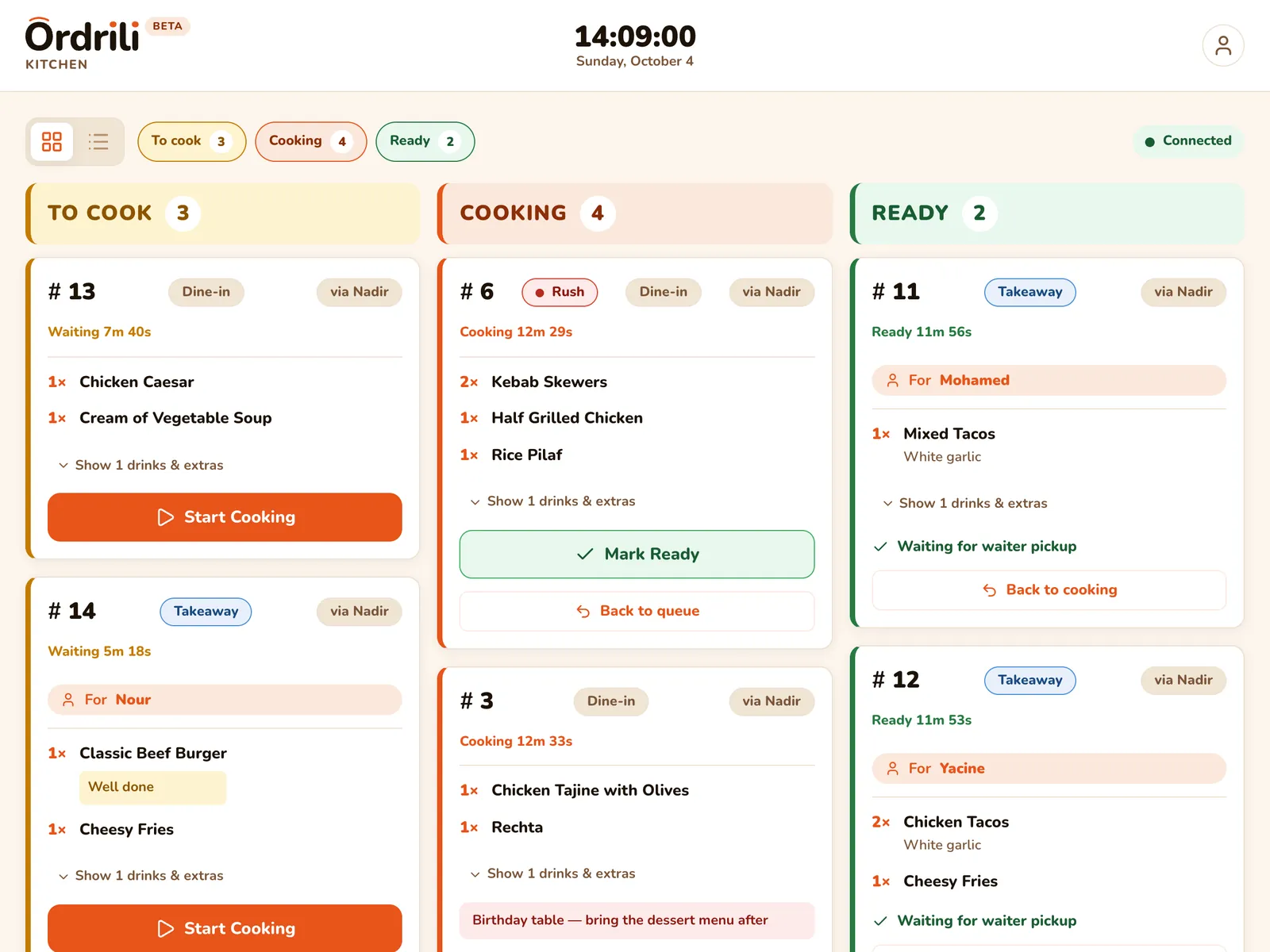Switch to list view layout
This screenshot has width=1270, height=952.
click(x=98, y=142)
